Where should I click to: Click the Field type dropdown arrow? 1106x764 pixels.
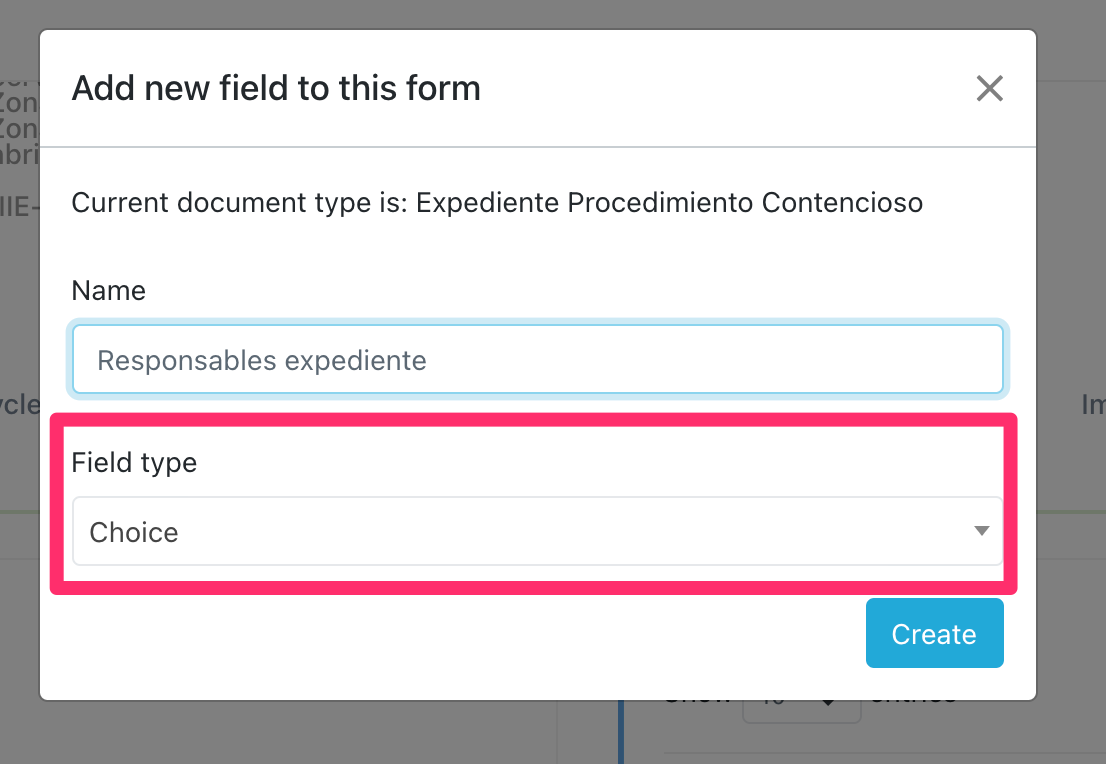point(981,531)
